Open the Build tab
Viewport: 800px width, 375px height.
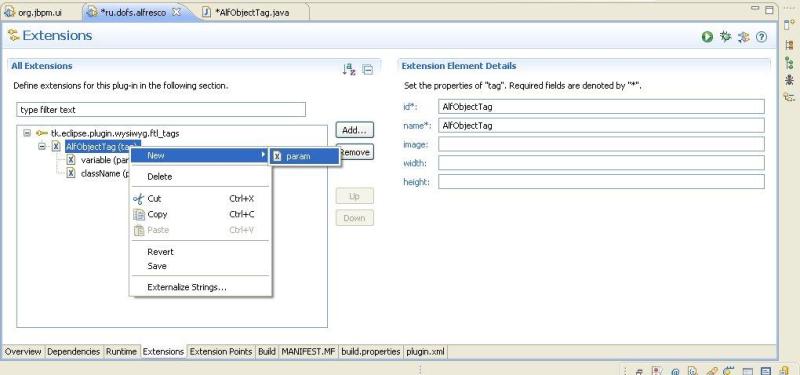(267, 352)
